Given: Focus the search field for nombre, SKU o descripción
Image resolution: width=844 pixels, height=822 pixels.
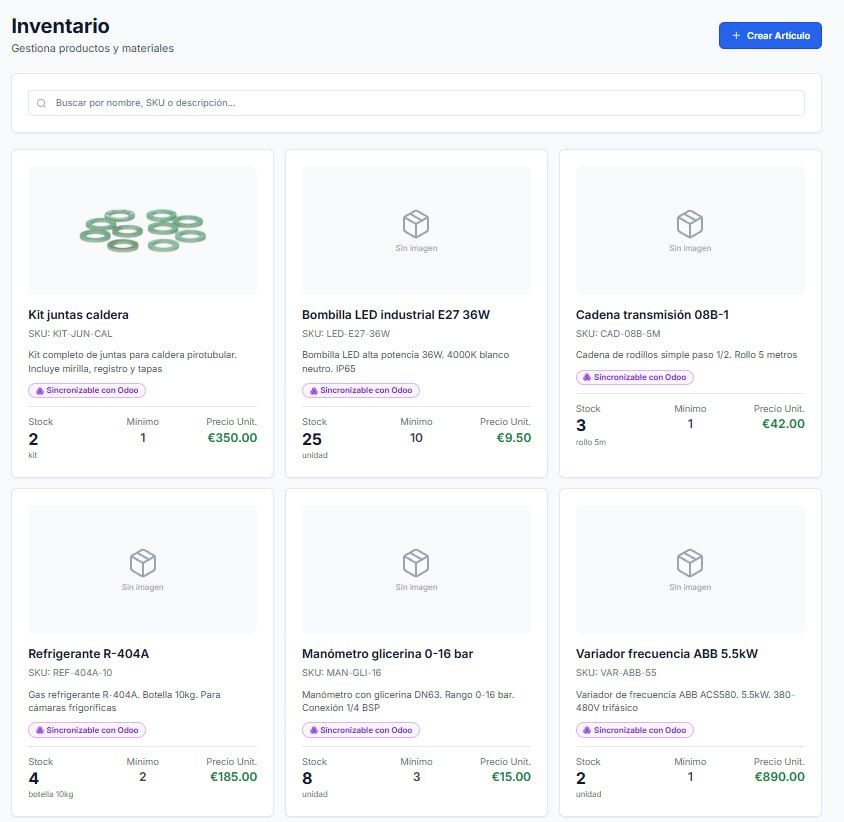Looking at the screenshot, I should click(416, 103).
